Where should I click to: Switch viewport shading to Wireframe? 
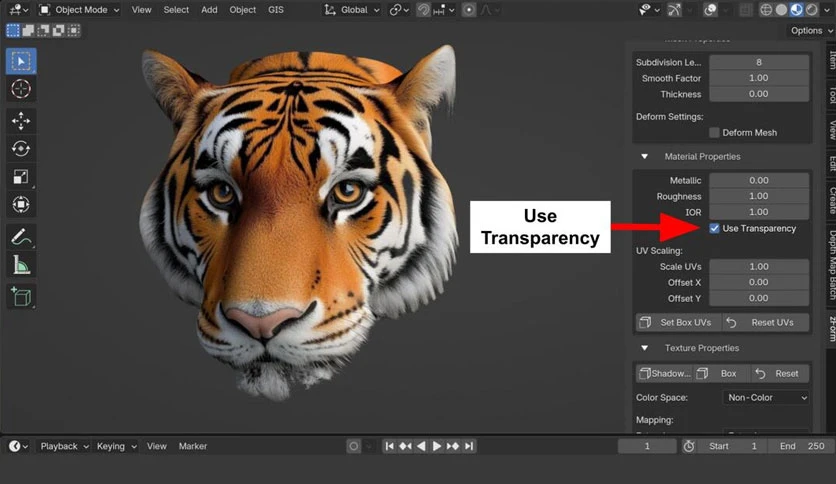[x=766, y=10]
